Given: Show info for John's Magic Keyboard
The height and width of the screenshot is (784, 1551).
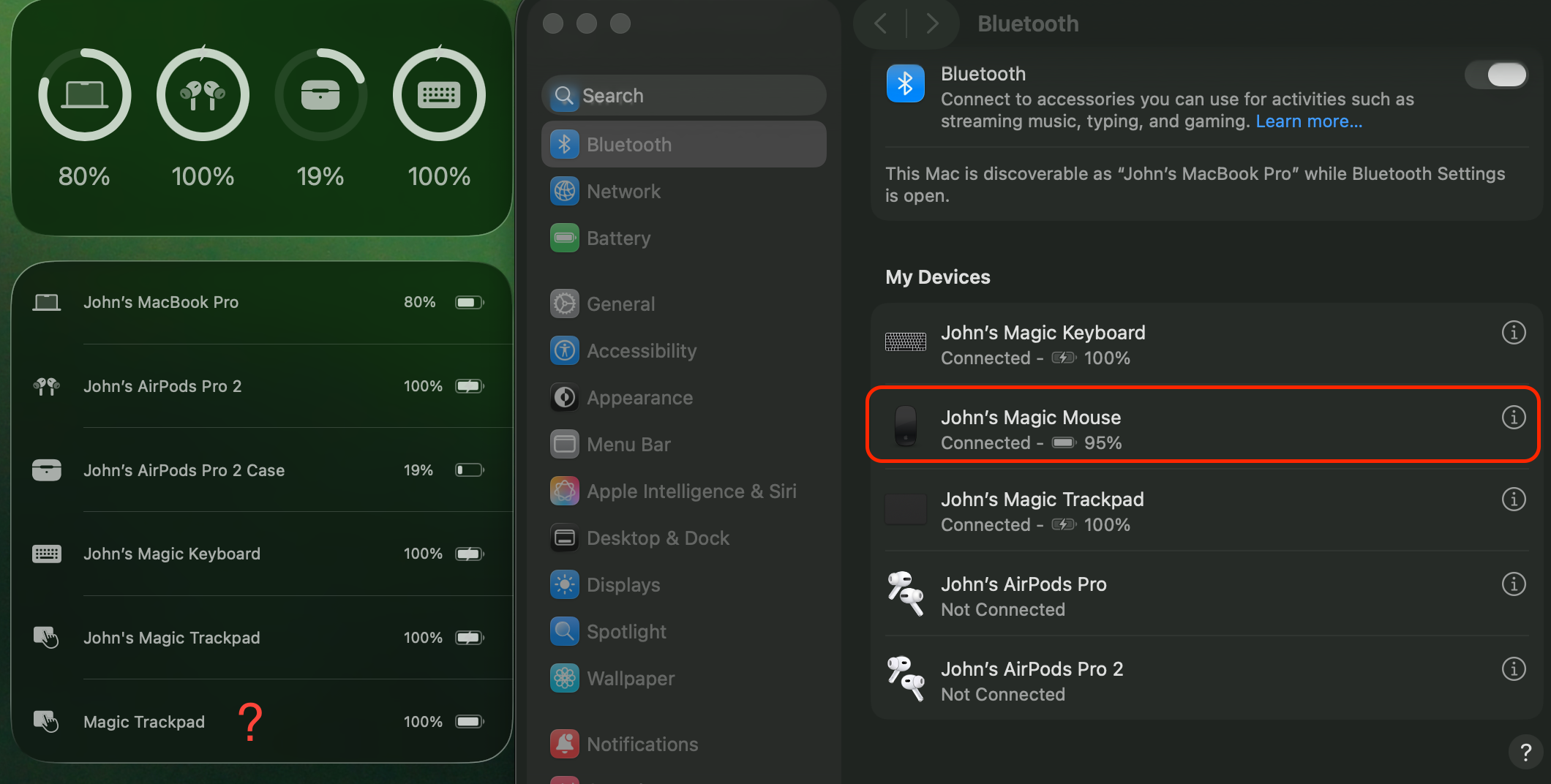Looking at the screenshot, I should (x=1513, y=333).
